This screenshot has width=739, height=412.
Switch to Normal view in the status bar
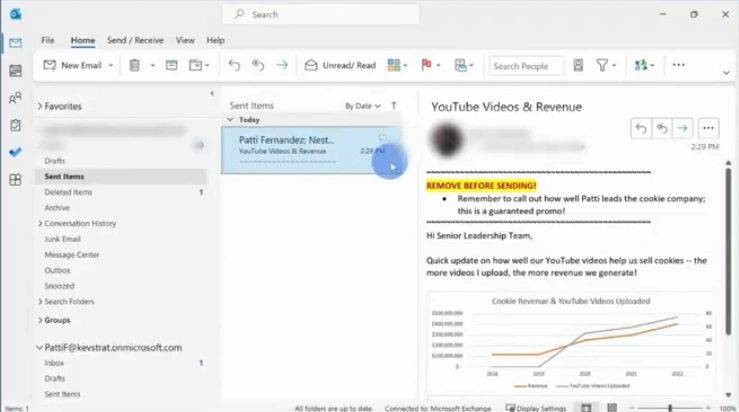(x=586, y=408)
